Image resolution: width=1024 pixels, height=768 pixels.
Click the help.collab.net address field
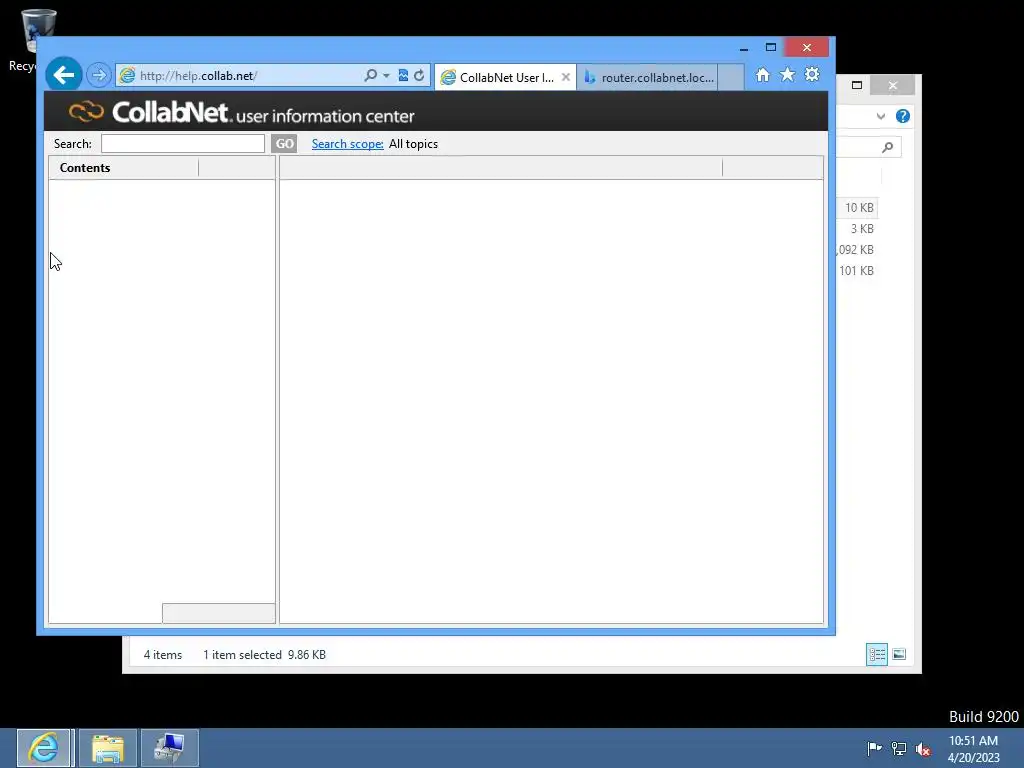pos(238,76)
